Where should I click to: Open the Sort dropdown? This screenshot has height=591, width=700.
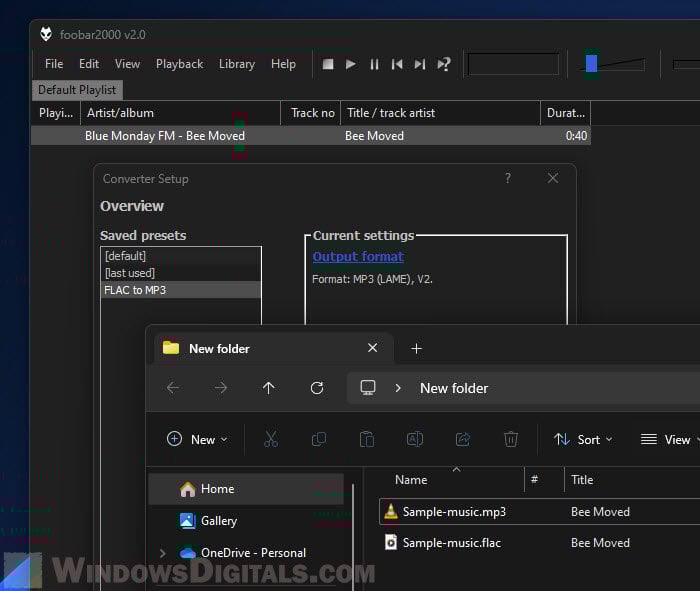pos(583,439)
